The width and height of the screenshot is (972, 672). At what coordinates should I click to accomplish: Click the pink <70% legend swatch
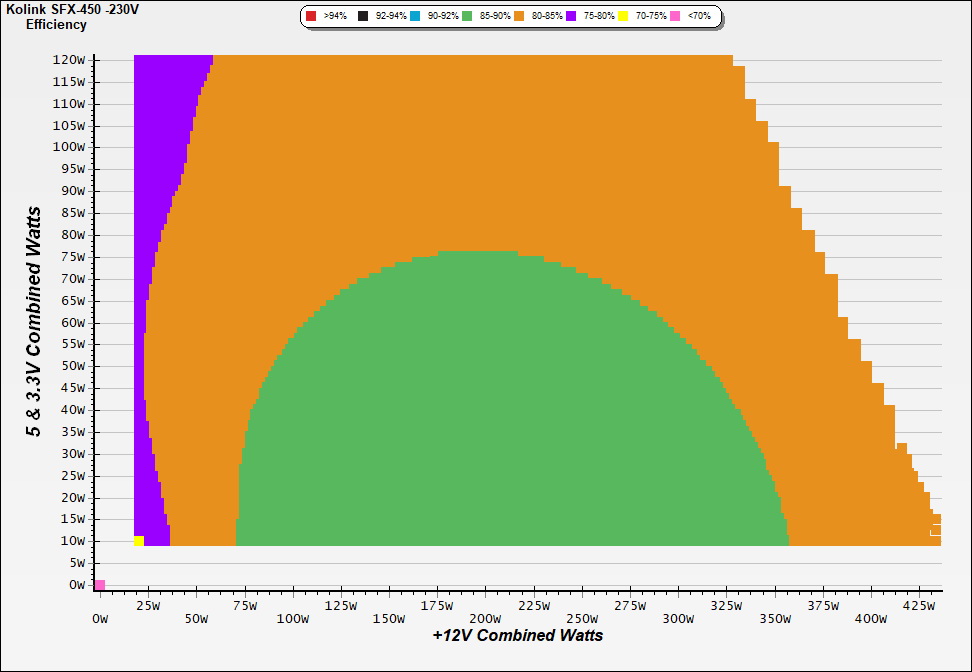click(675, 17)
